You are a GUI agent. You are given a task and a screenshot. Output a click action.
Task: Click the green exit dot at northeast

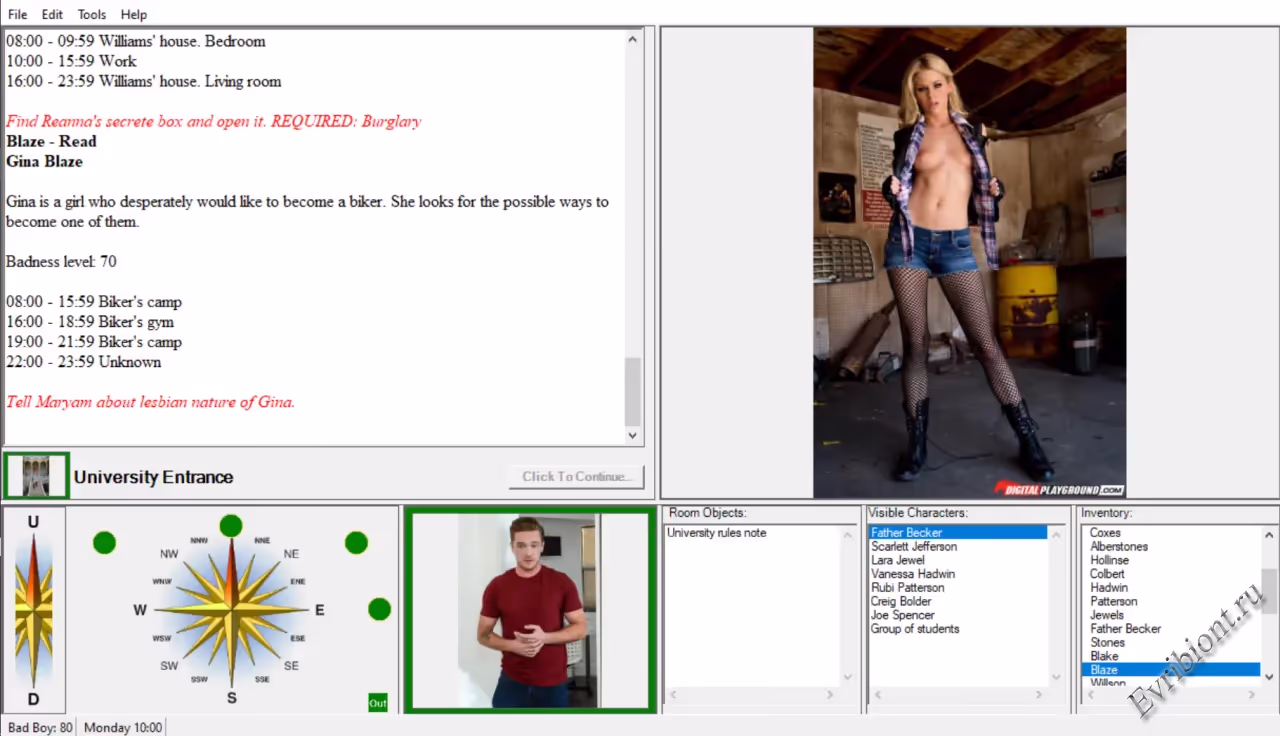(x=356, y=543)
